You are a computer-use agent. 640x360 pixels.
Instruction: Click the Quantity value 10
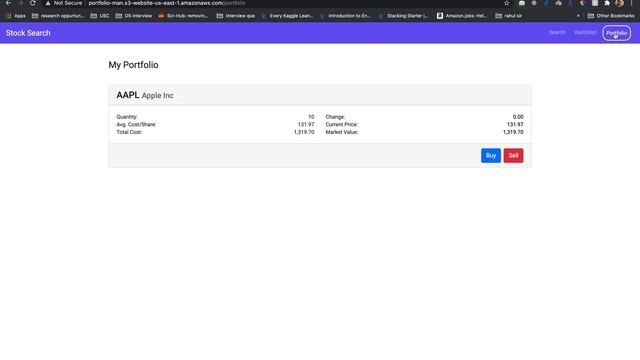[311, 117]
